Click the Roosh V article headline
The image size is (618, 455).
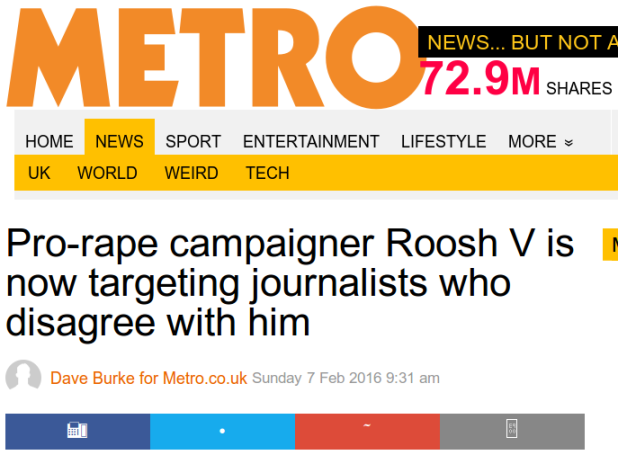290,283
